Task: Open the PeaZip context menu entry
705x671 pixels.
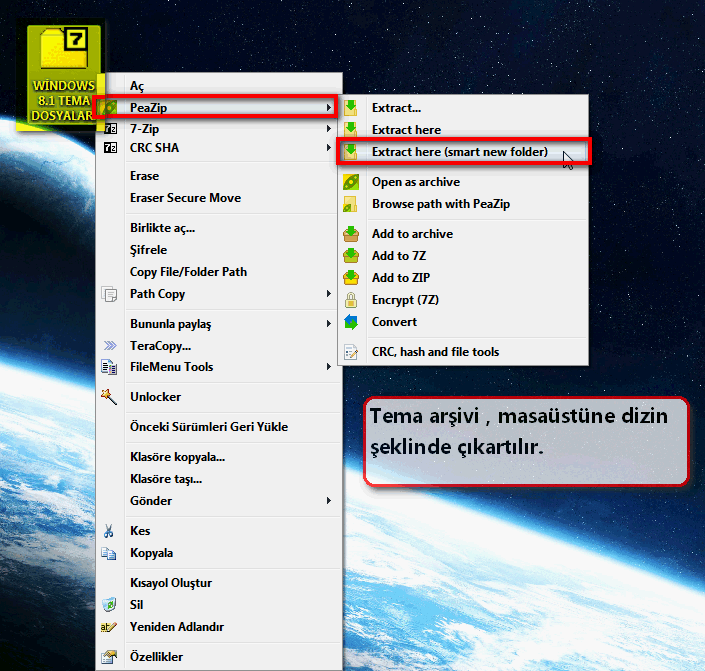Action: [x=217, y=107]
